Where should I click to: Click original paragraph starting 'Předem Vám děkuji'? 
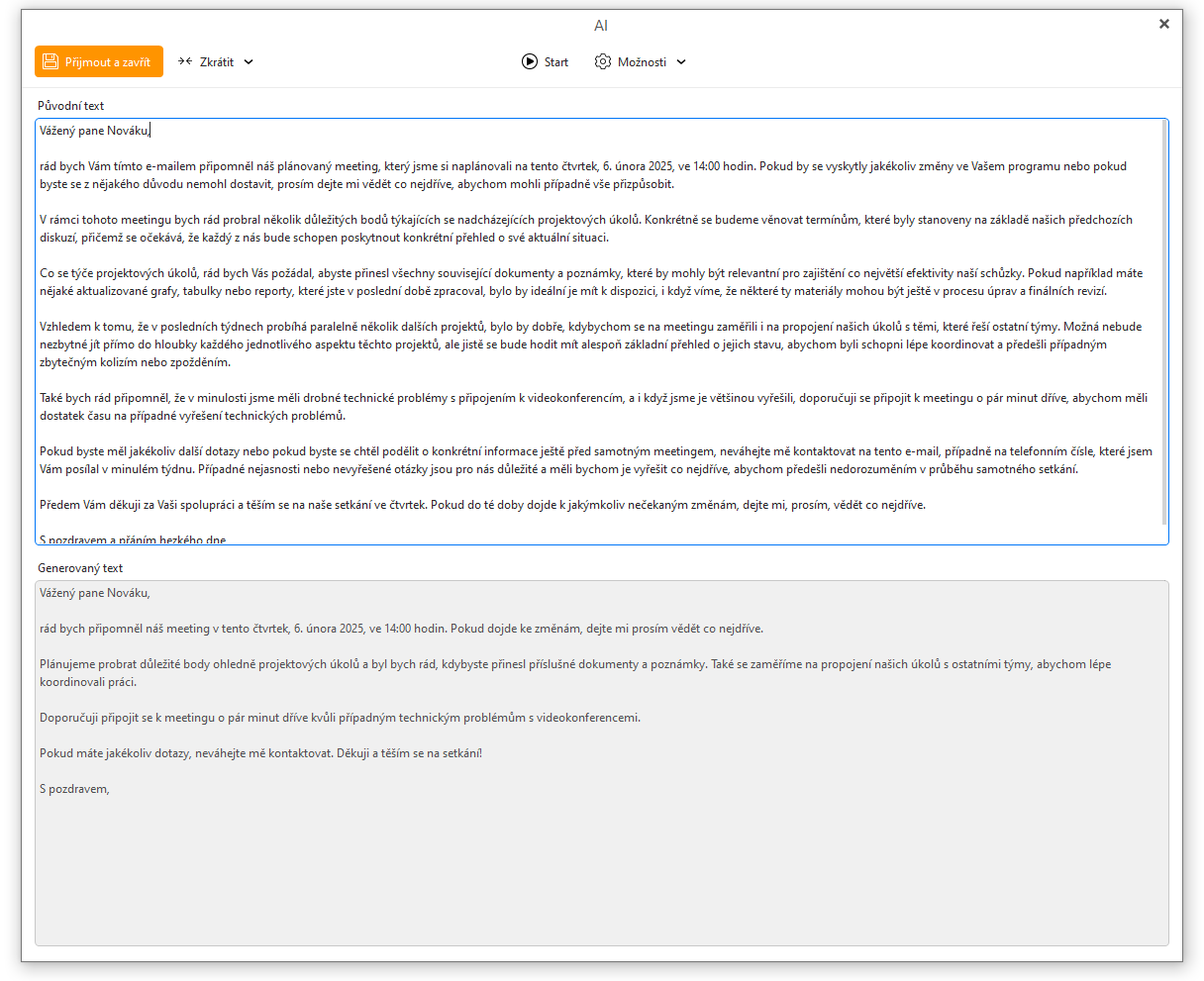[482, 504]
